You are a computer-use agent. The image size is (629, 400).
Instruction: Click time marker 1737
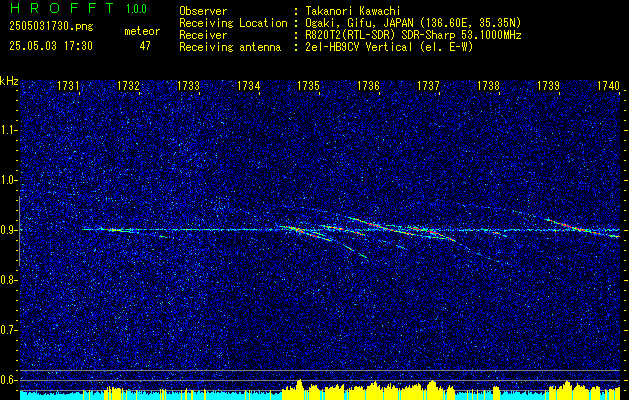pyautogui.click(x=428, y=85)
